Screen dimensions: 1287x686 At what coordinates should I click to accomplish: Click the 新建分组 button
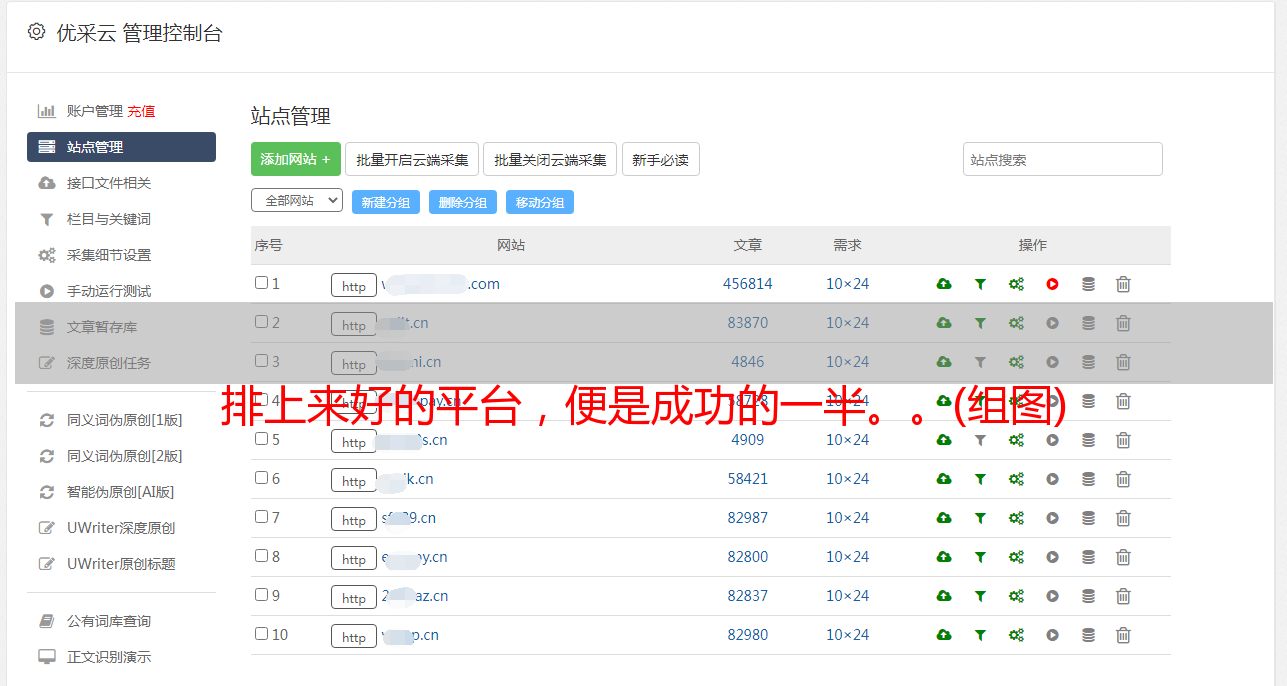point(386,202)
